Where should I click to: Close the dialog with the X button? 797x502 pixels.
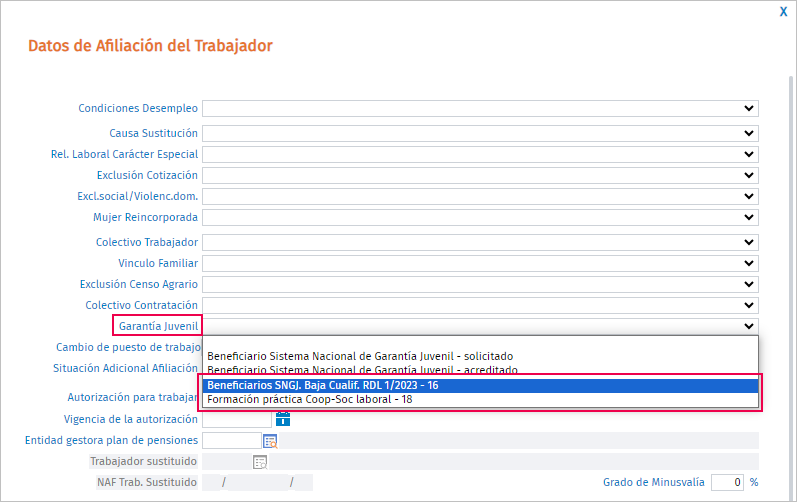(x=783, y=12)
